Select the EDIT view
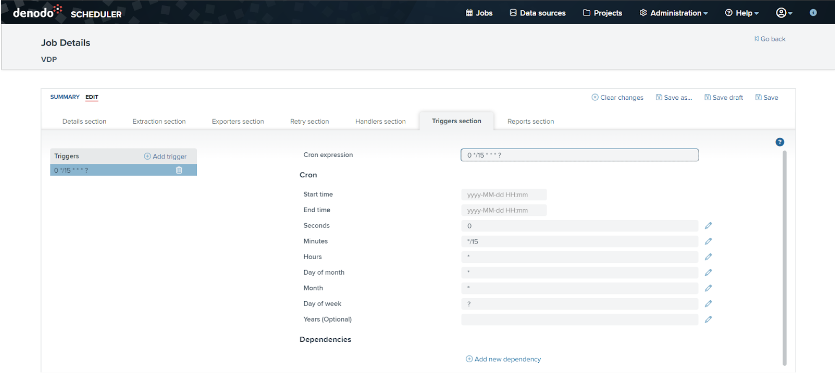 point(92,97)
